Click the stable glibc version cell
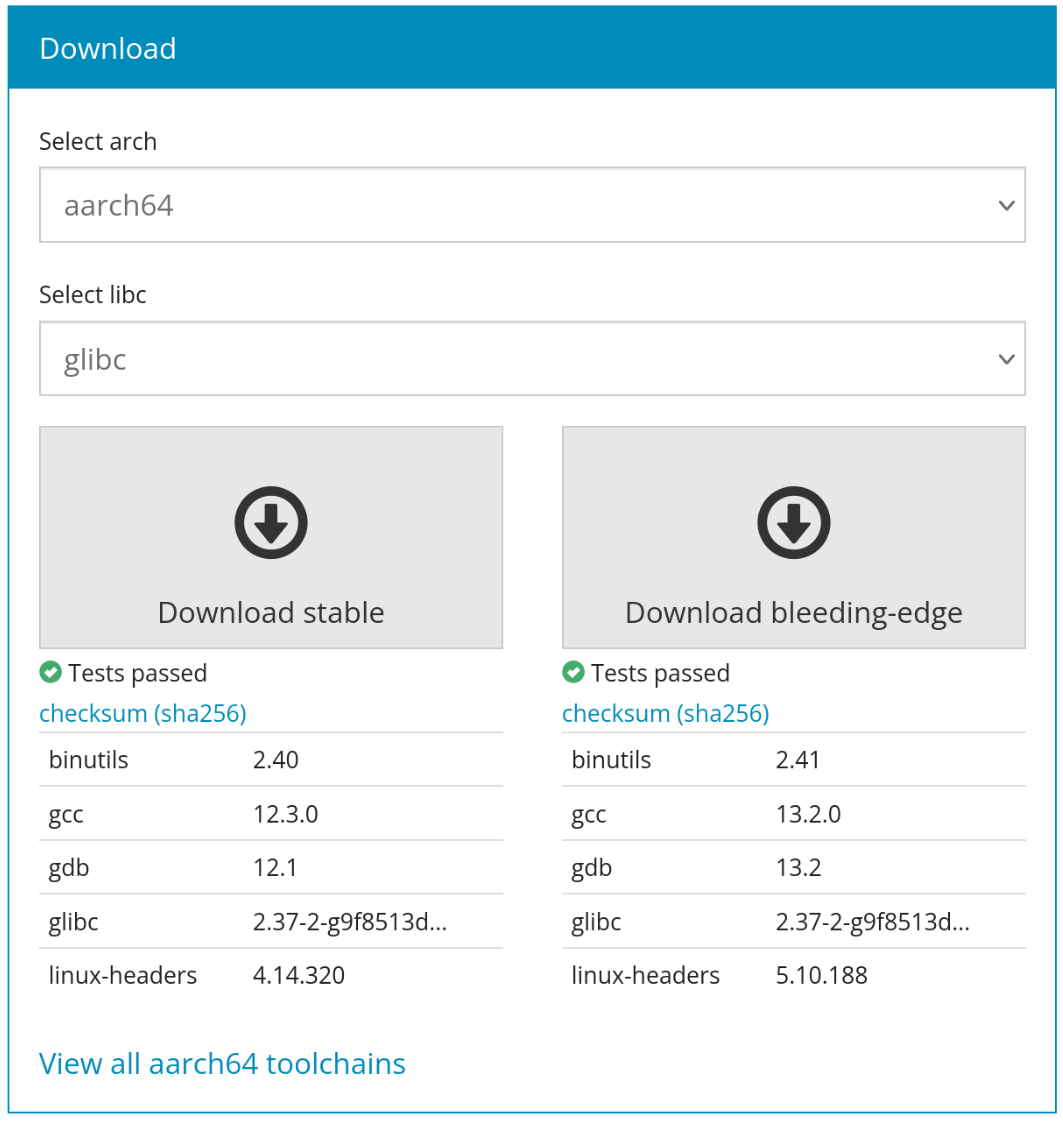 pos(350,922)
